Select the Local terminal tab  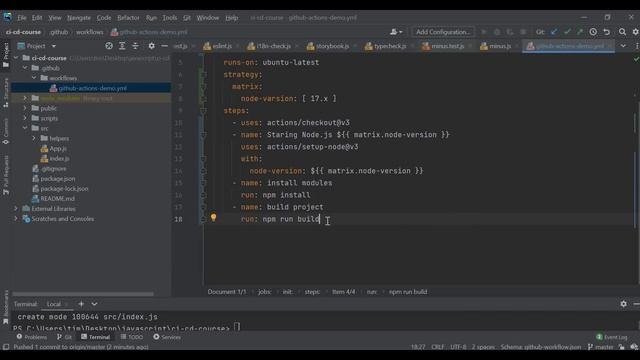tap(53, 304)
